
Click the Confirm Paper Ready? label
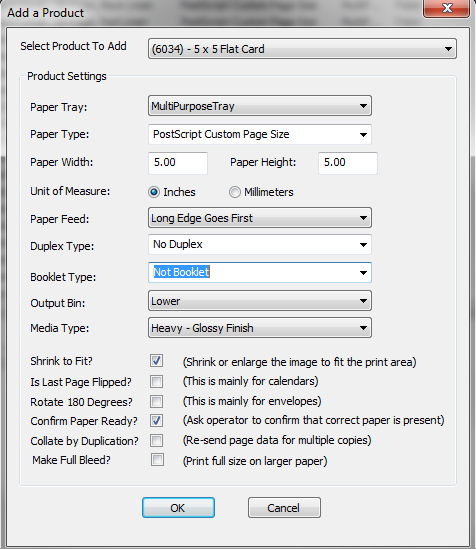[x=84, y=421]
